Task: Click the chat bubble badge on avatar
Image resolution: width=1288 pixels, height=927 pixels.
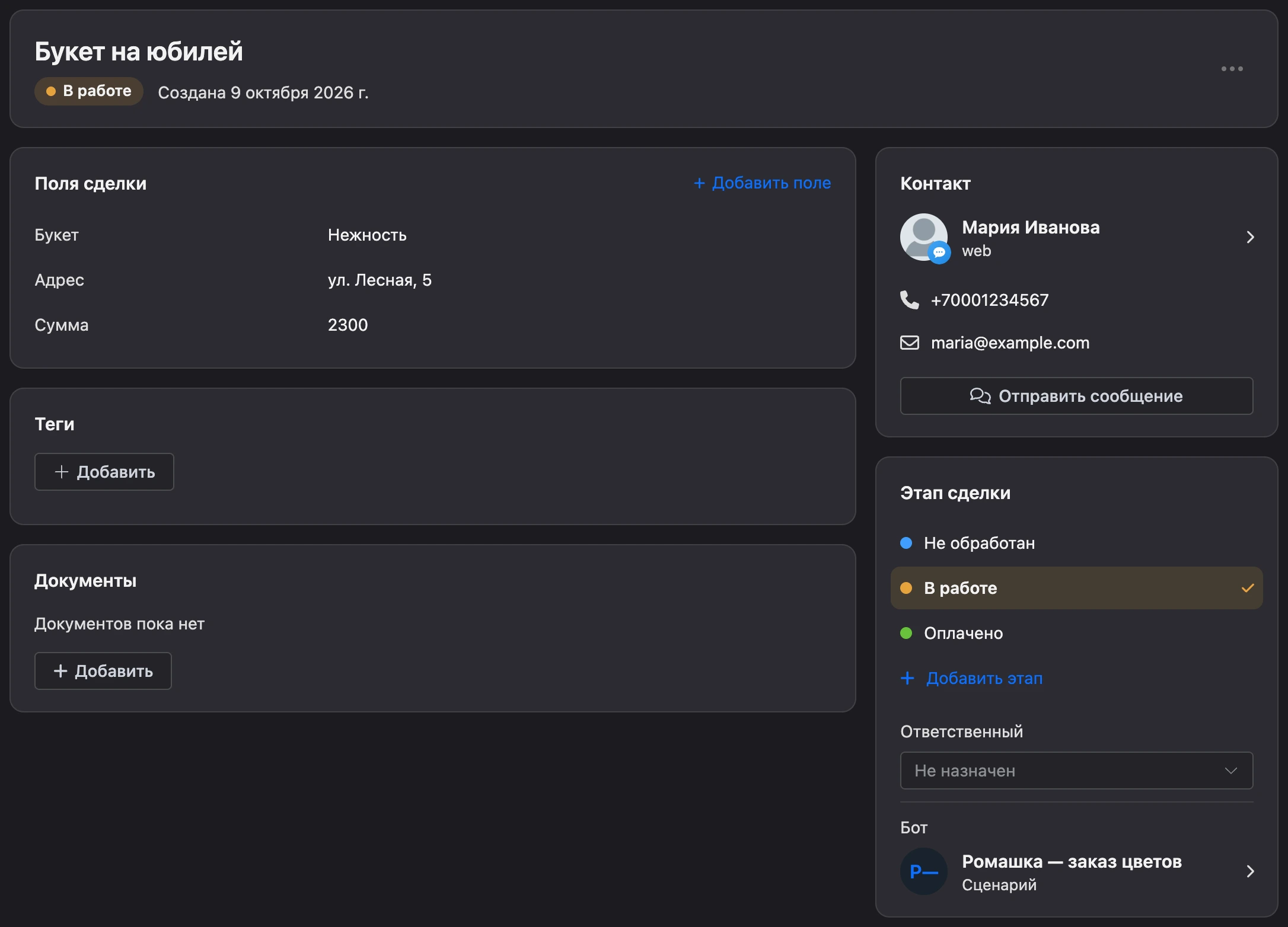Action: click(939, 252)
